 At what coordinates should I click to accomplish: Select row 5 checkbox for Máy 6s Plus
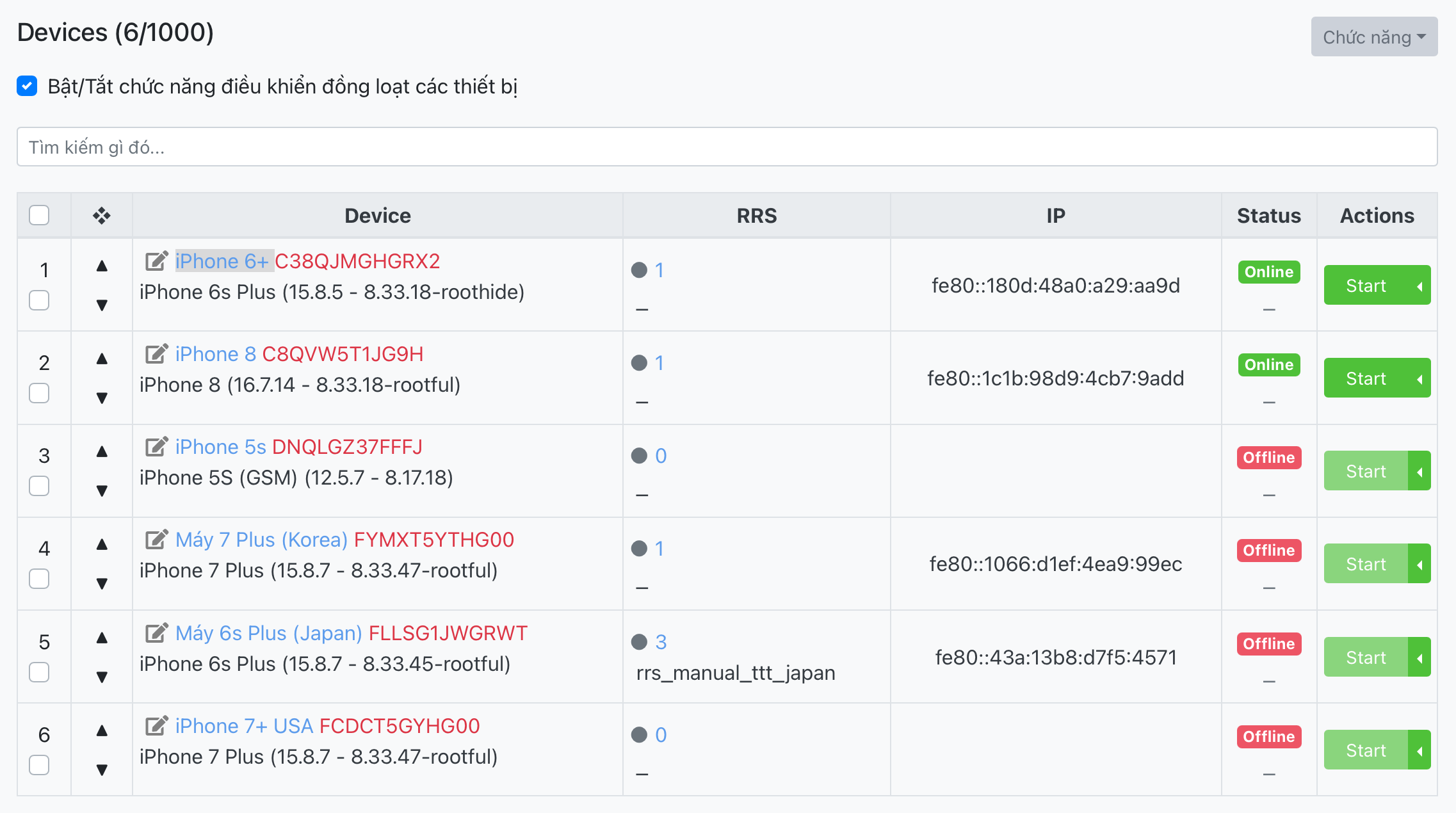point(39,672)
